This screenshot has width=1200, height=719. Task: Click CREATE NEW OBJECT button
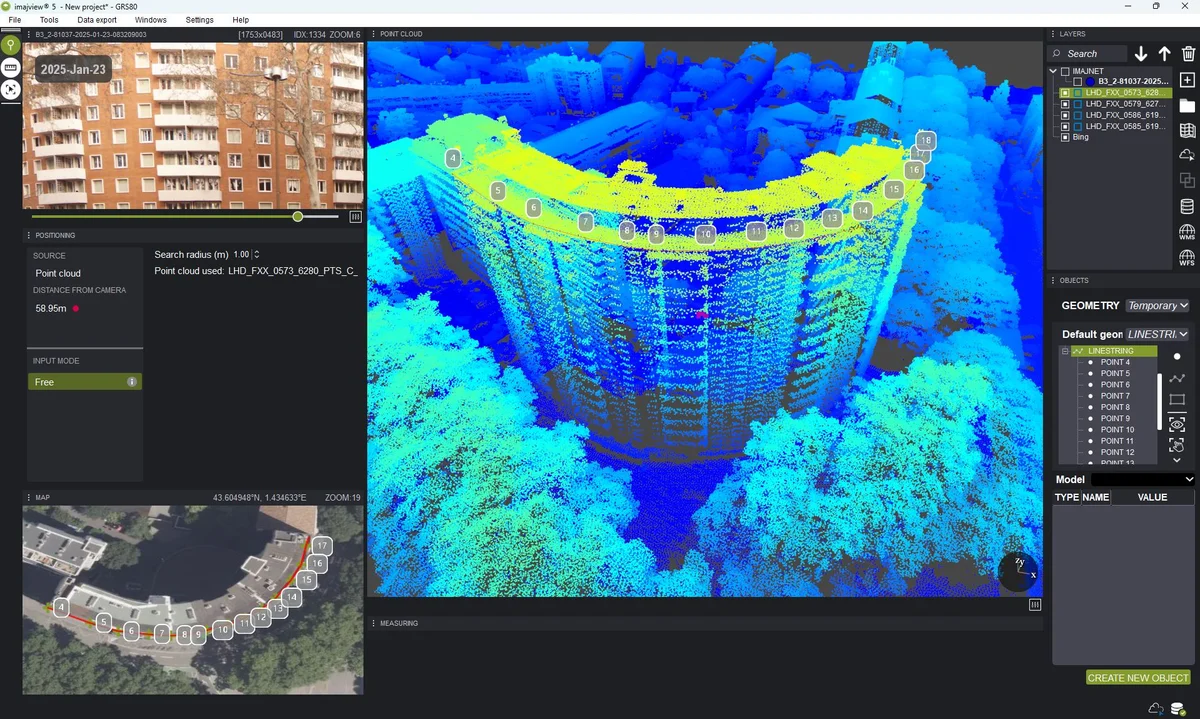click(x=1138, y=678)
